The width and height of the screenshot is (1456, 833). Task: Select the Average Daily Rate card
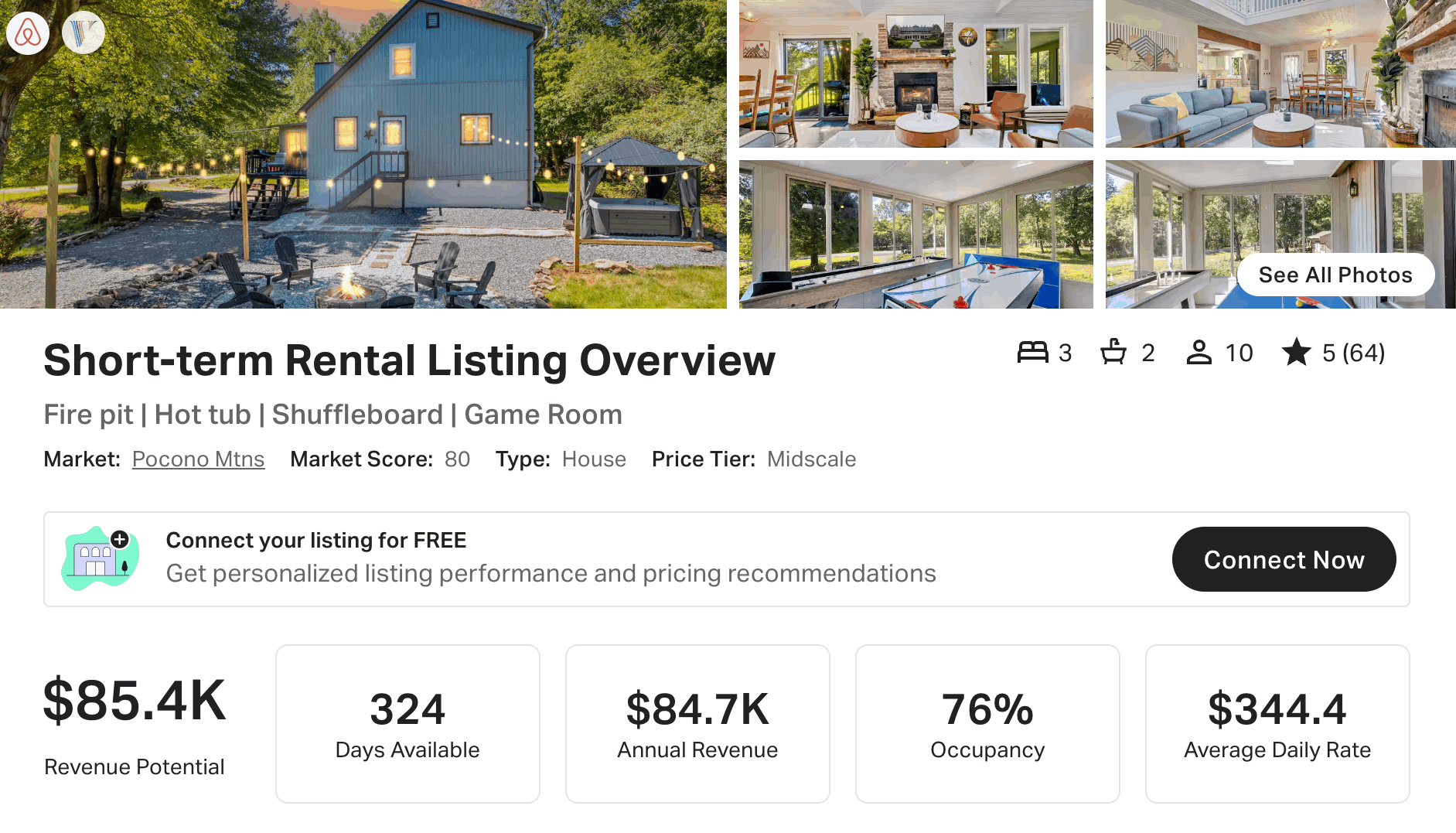(1277, 724)
